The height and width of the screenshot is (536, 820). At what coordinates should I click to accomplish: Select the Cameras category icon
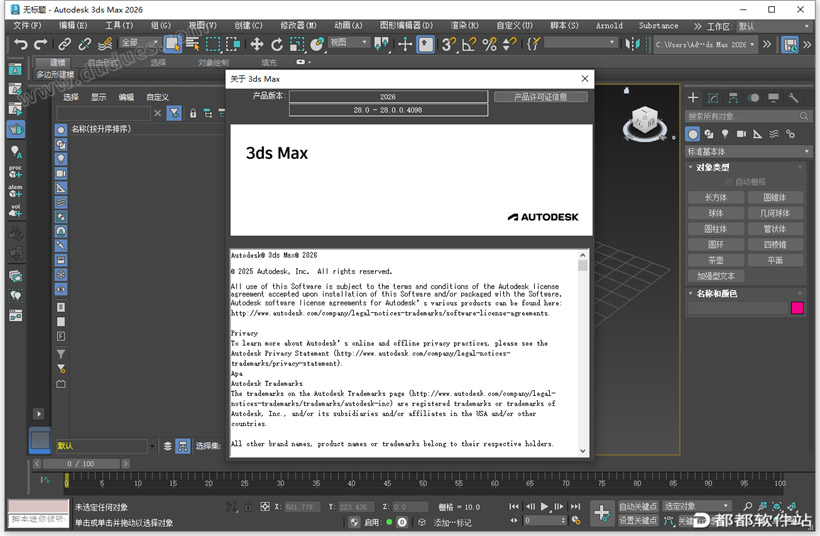[741, 134]
